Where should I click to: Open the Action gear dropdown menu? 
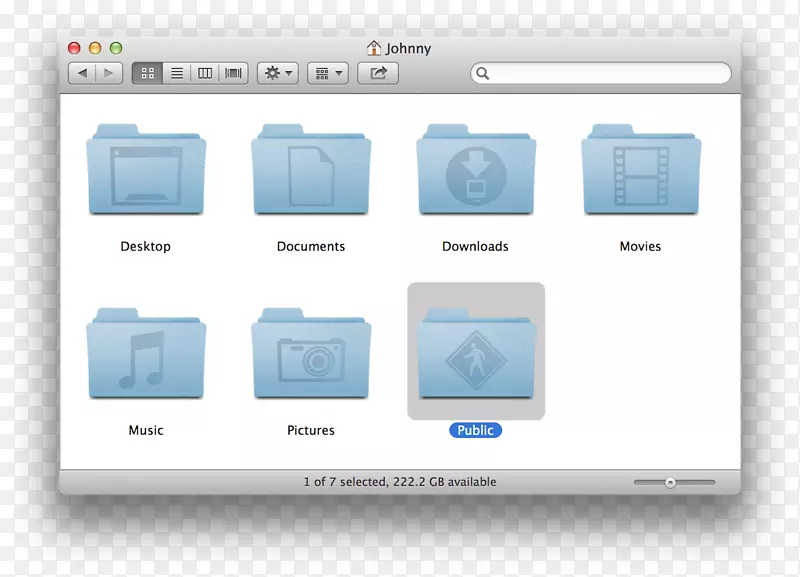pyautogui.click(x=278, y=73)
